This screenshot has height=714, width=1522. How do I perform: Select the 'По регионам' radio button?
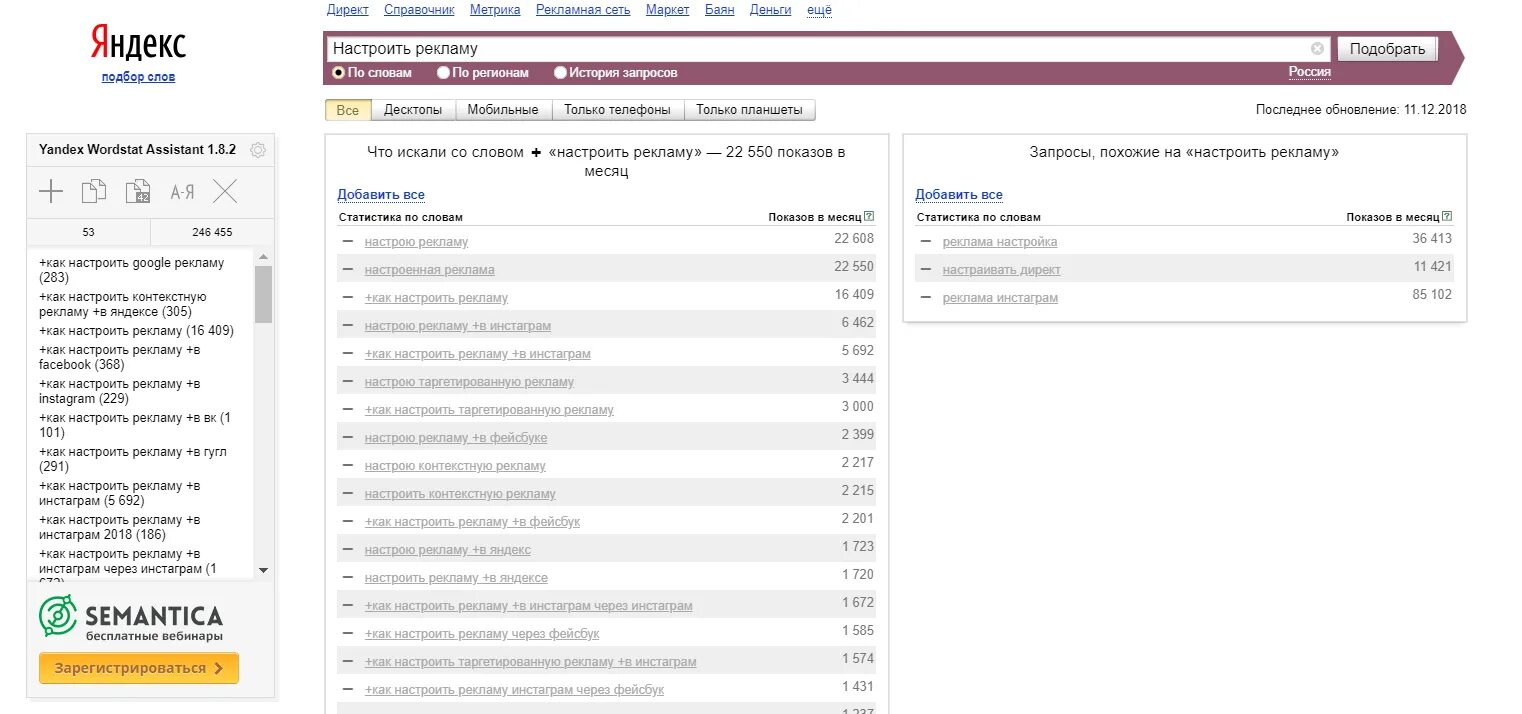click(x=443, y=72)
